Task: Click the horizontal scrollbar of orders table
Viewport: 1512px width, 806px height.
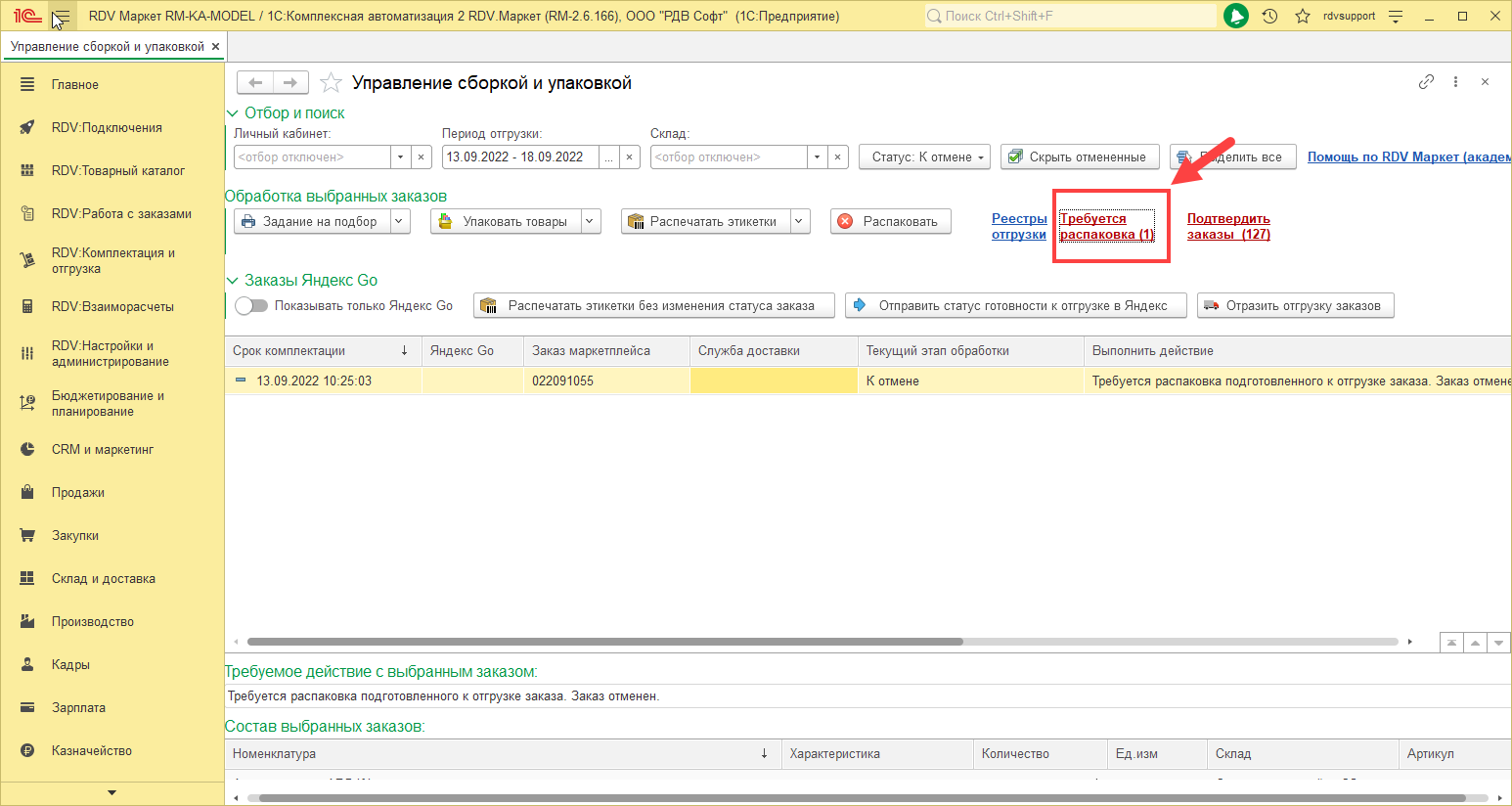Action: (x=604, y=642)
